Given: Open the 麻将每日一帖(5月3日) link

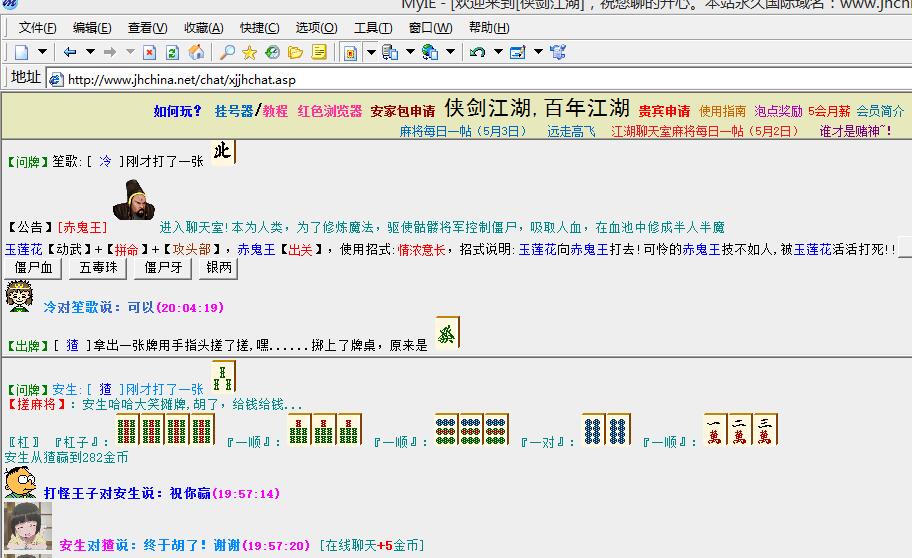Looking at the screenshot, I should click(x=463, y=131).
